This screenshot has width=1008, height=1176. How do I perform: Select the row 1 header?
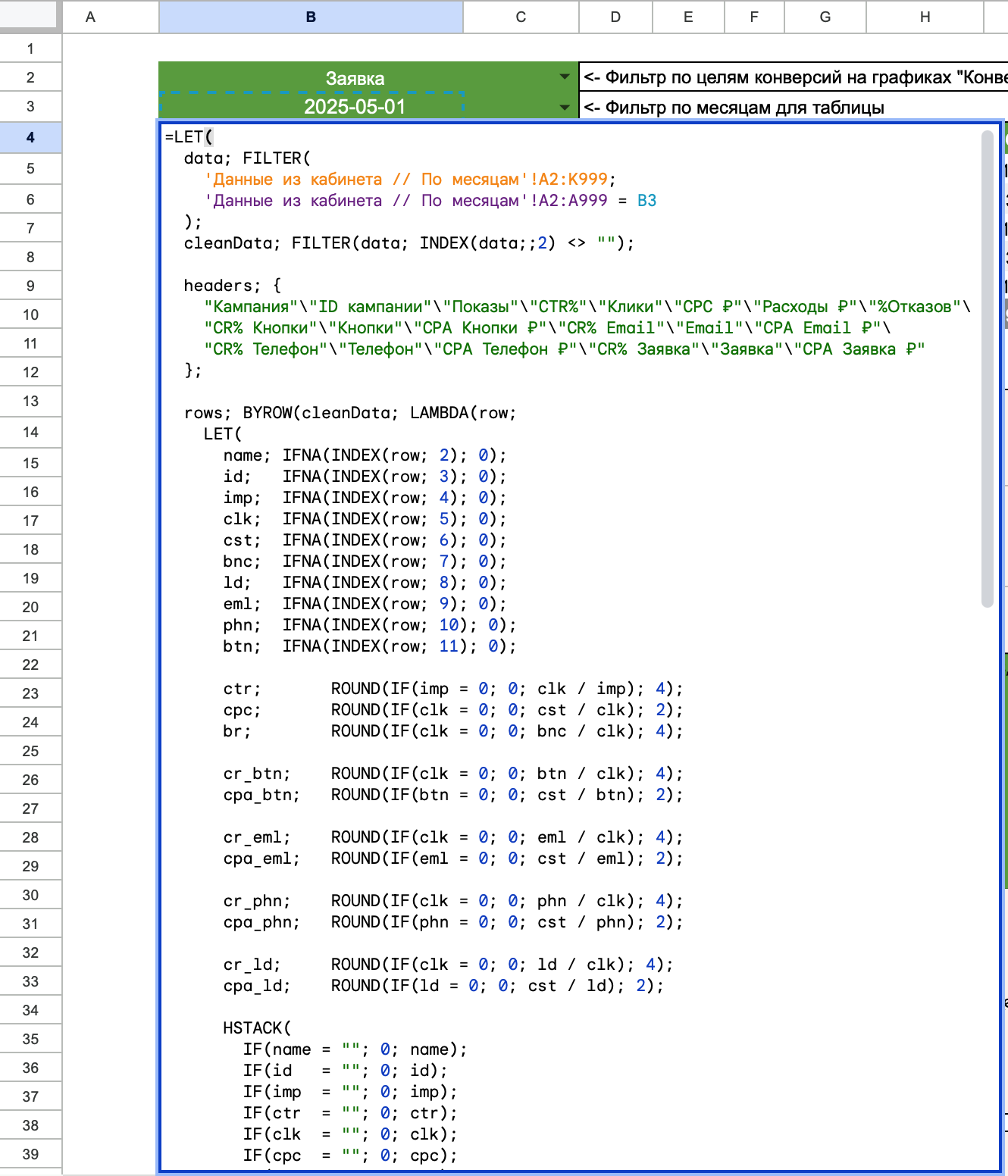tap(30, 48)
